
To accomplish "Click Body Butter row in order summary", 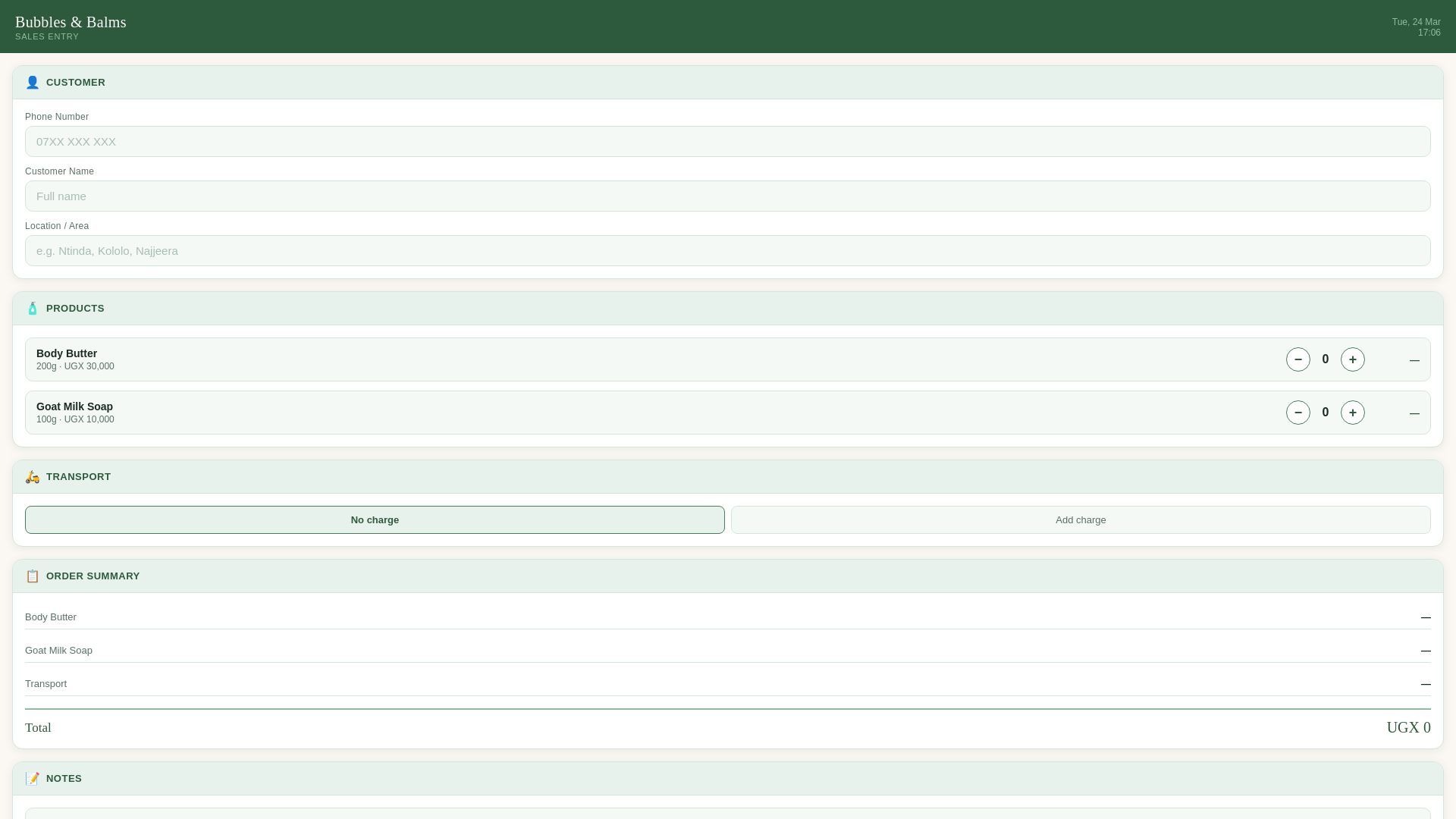I will coord(728,617).
